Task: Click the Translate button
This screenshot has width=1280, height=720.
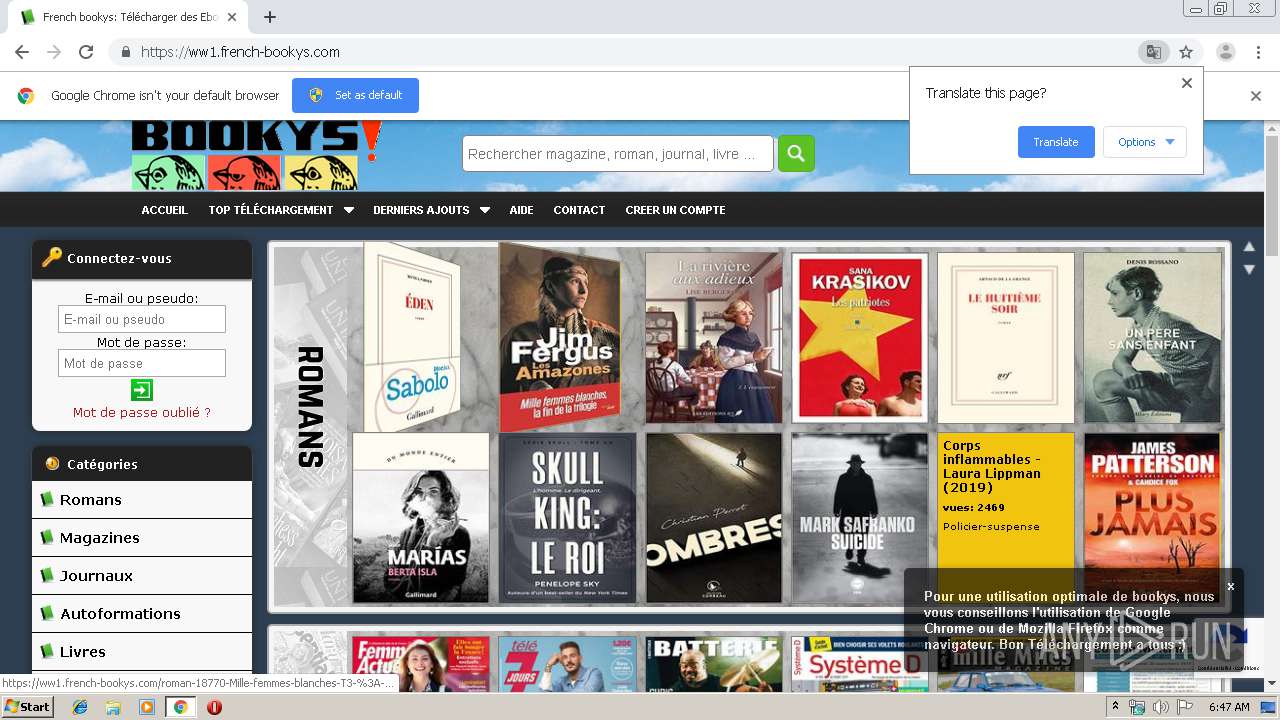Action: (1056, 142)
